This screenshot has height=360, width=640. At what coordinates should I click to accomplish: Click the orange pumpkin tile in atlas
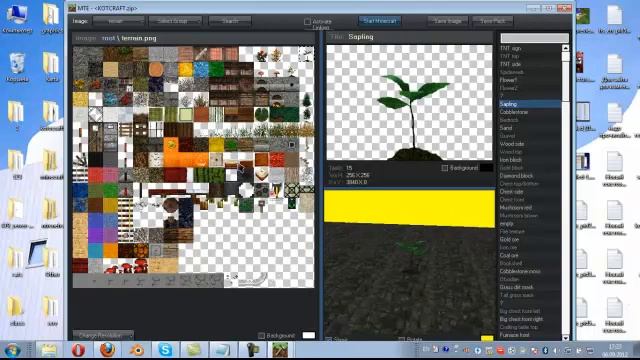(x=171, y=145)
